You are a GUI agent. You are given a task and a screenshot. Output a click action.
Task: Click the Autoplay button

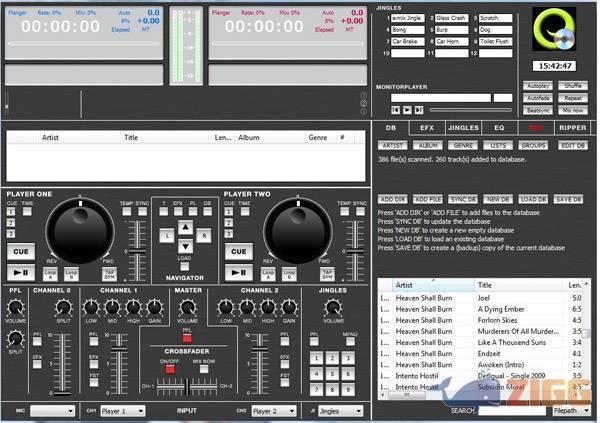tap(538, 87)
